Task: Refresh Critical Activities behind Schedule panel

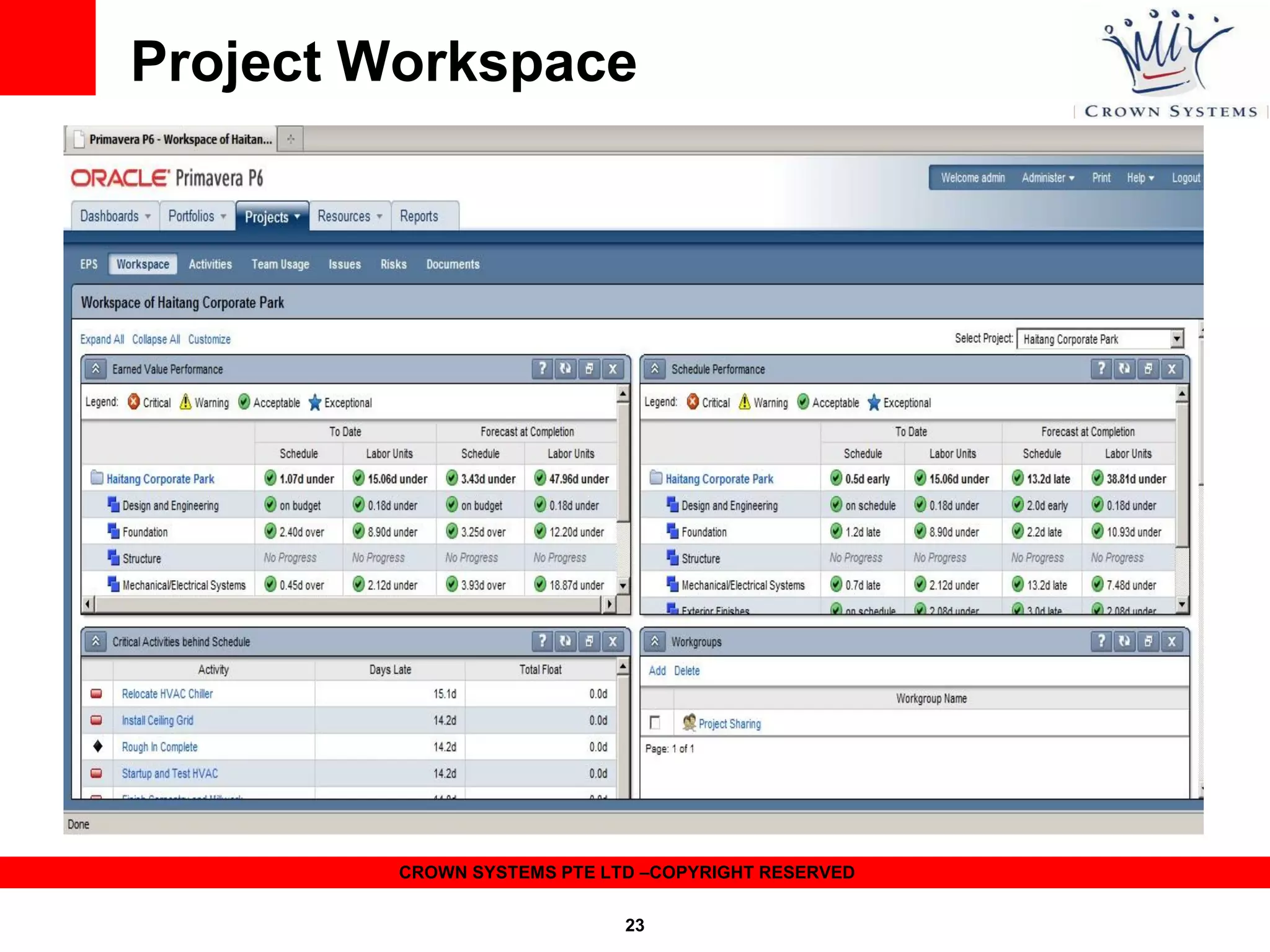Action: pos(566,641)
